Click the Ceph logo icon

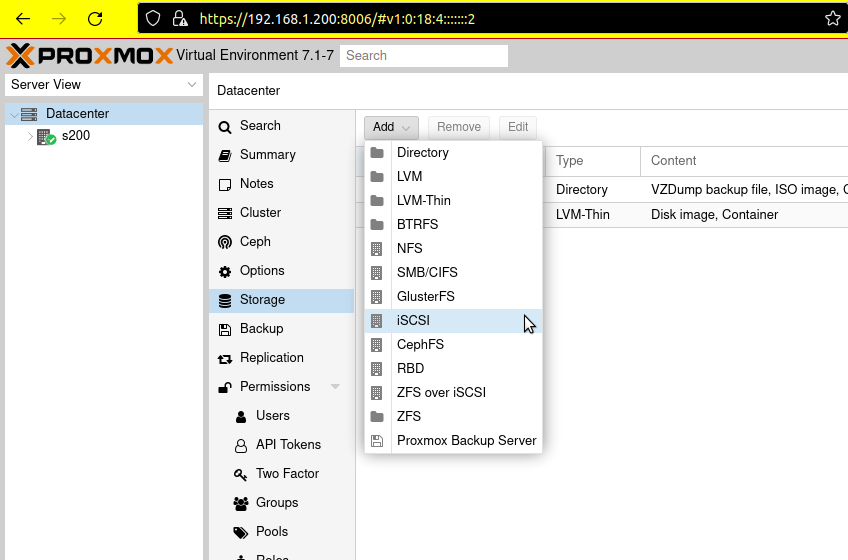tap(224, 242)
